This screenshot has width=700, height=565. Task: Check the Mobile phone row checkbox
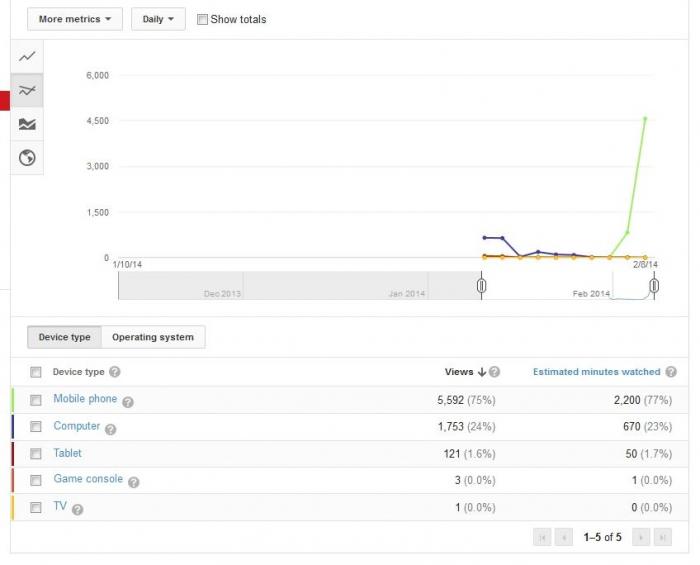pyautogui.click(x=36, y=400)
